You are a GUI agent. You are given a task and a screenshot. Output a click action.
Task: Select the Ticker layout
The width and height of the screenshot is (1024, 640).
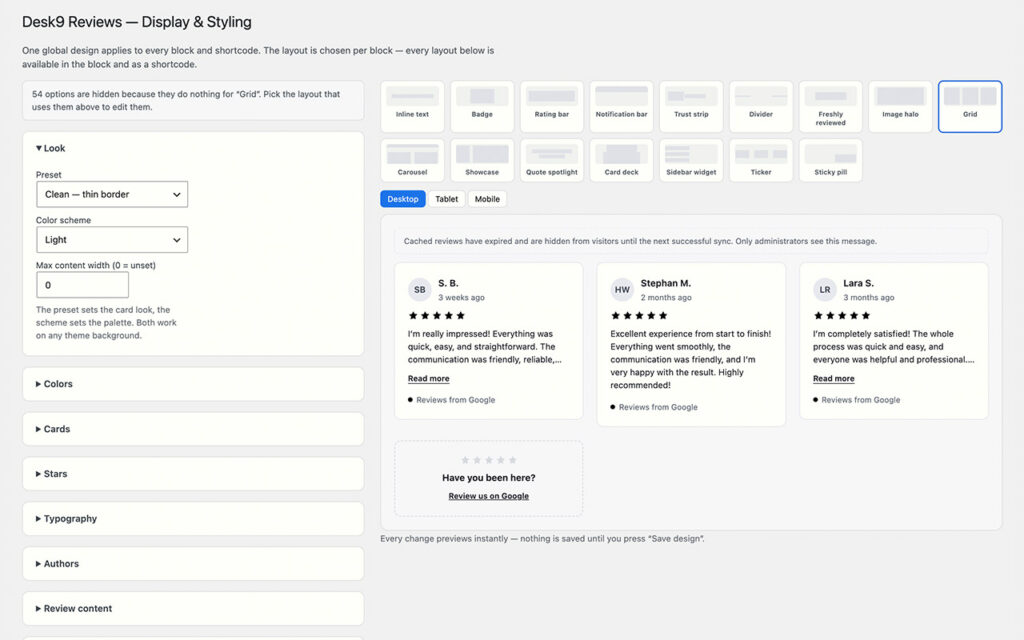pos(761,160)
